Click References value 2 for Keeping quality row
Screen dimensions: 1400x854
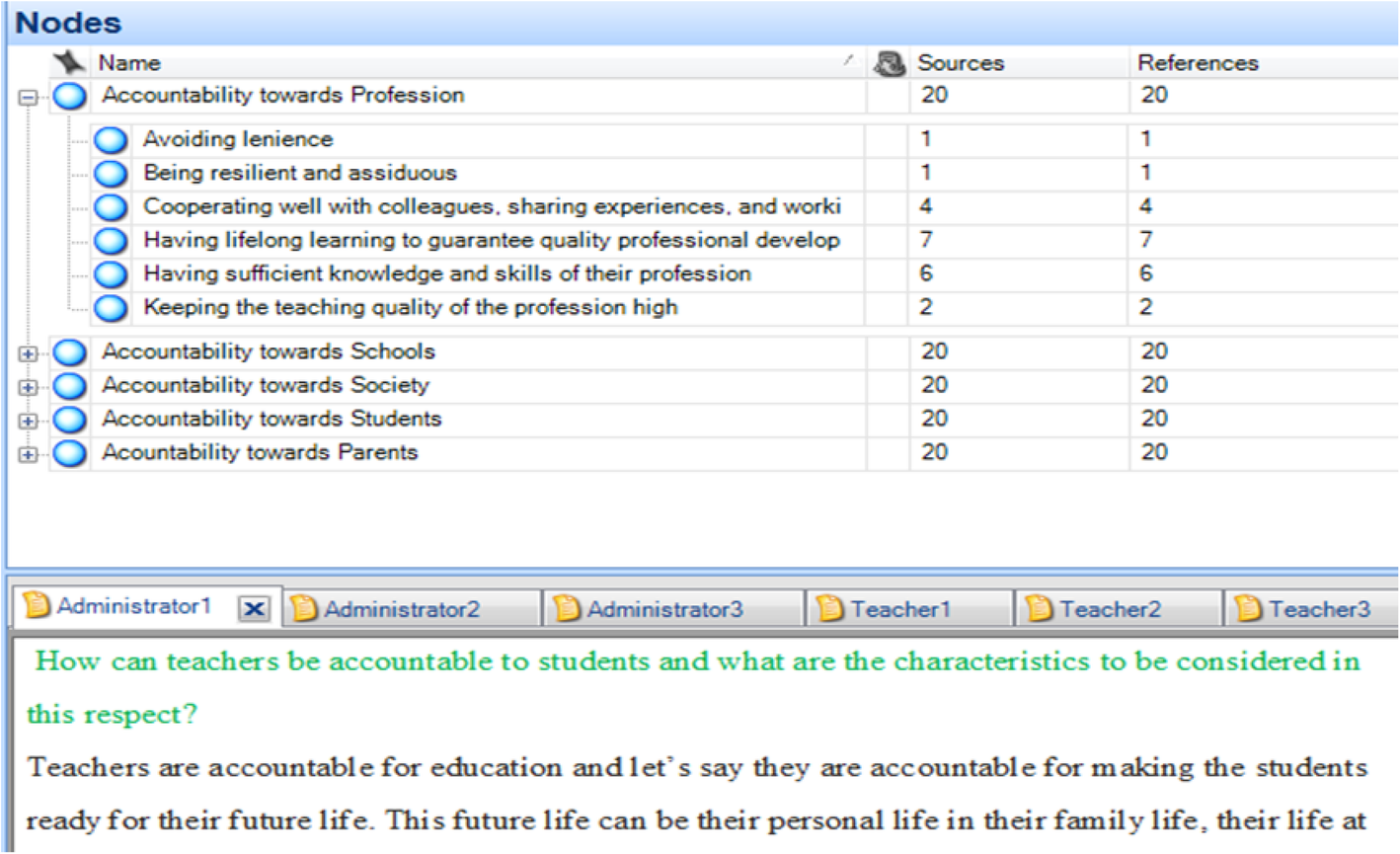(x=1145, y=307)
